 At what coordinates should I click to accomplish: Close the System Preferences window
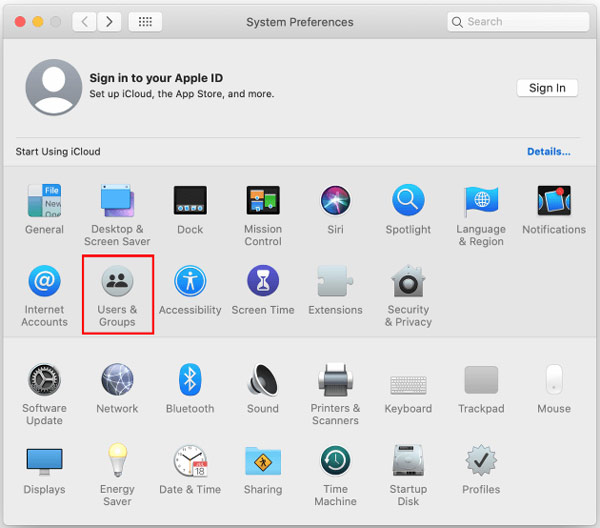pyautogui.click(x=20, y=22)
